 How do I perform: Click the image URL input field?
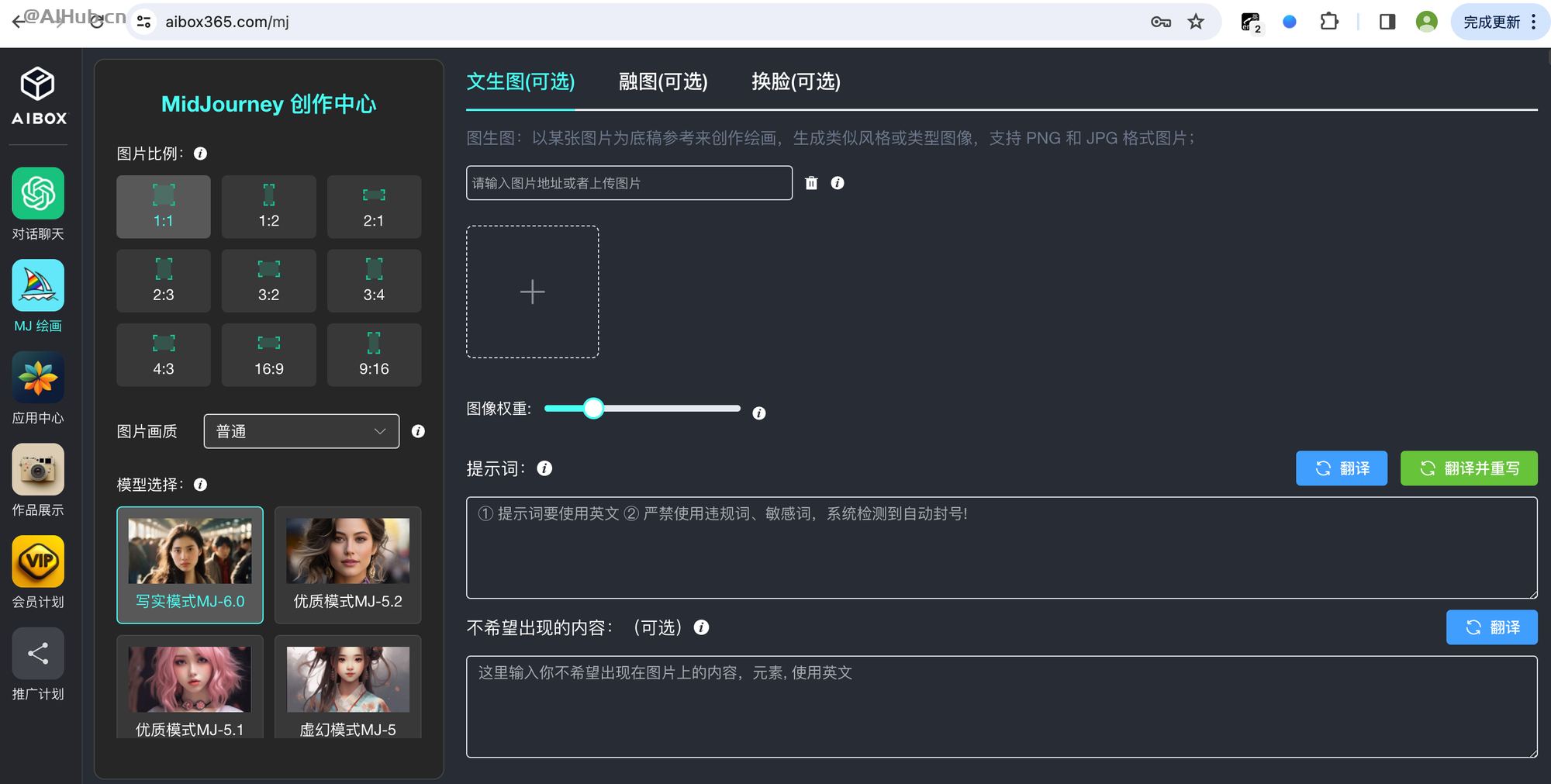click(x=629, y=183)
